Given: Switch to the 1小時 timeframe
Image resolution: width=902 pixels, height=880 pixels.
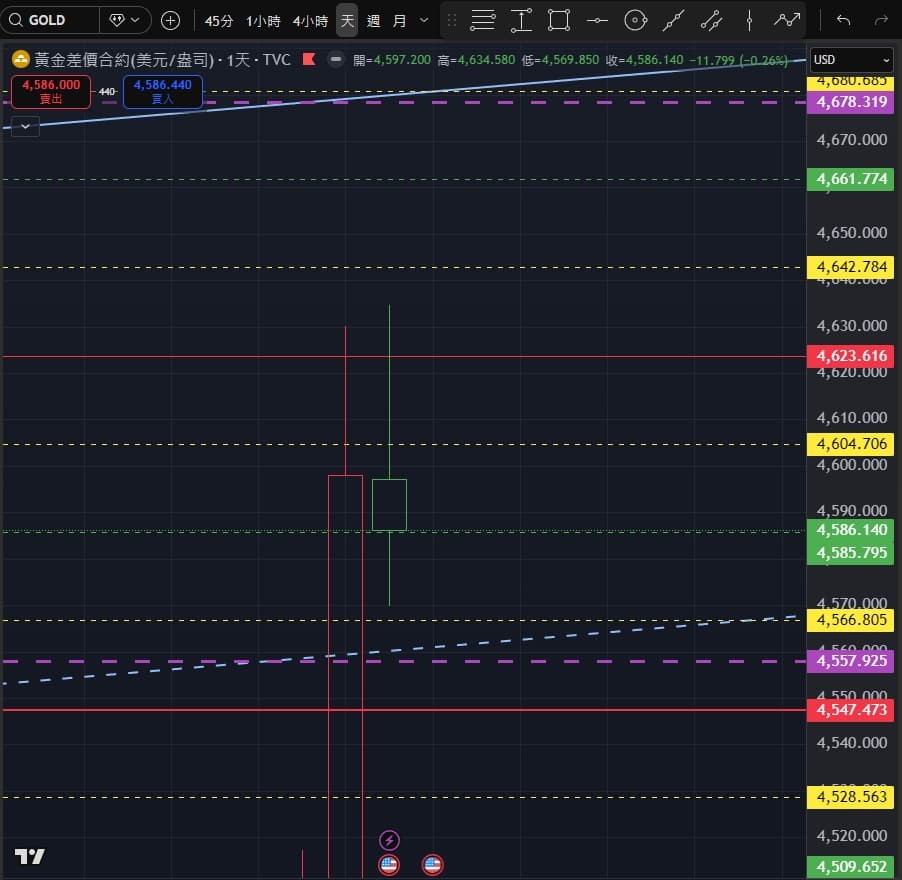Looking at the screenshot, I should [263, 21].
